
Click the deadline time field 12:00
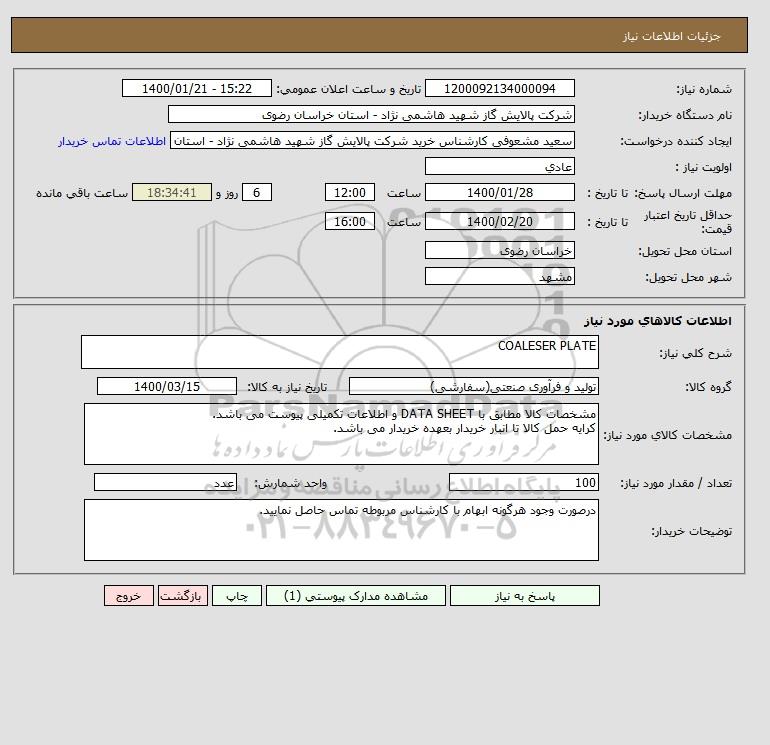coord(350,193)
